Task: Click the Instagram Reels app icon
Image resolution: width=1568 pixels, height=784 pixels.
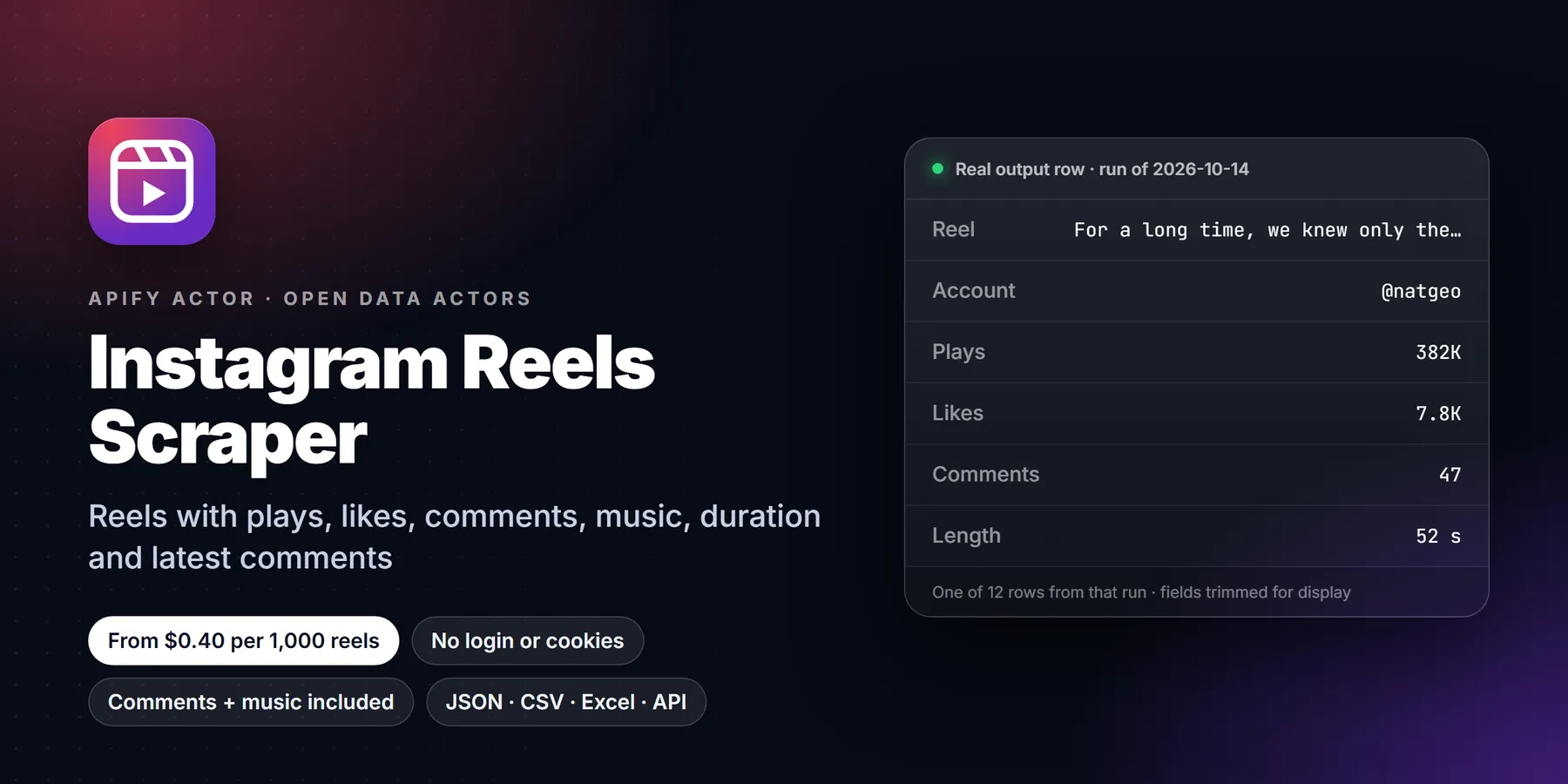Action: [152, 181]
